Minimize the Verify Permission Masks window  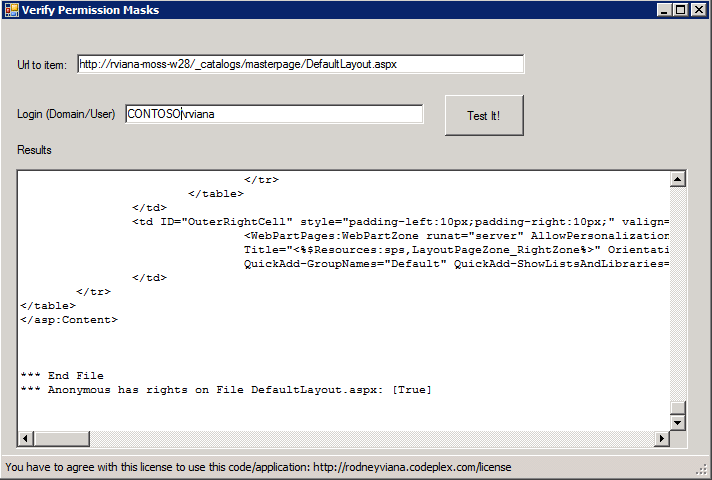click(665, 10)
